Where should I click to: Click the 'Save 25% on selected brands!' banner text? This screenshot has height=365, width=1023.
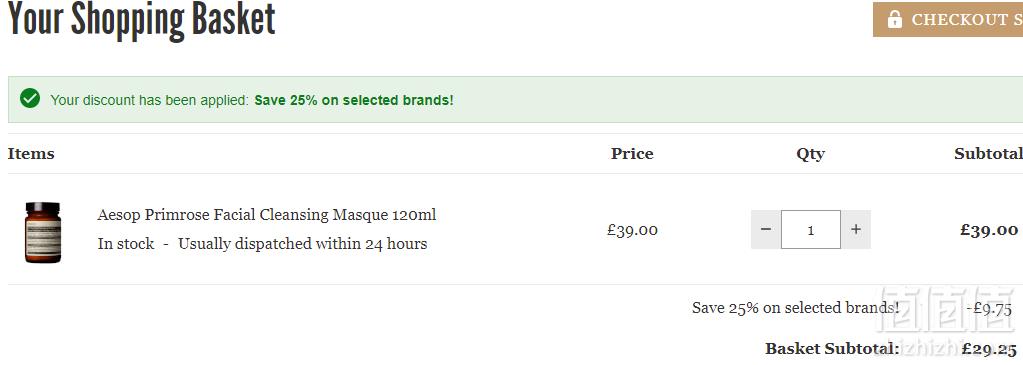[x=354, y=101]
